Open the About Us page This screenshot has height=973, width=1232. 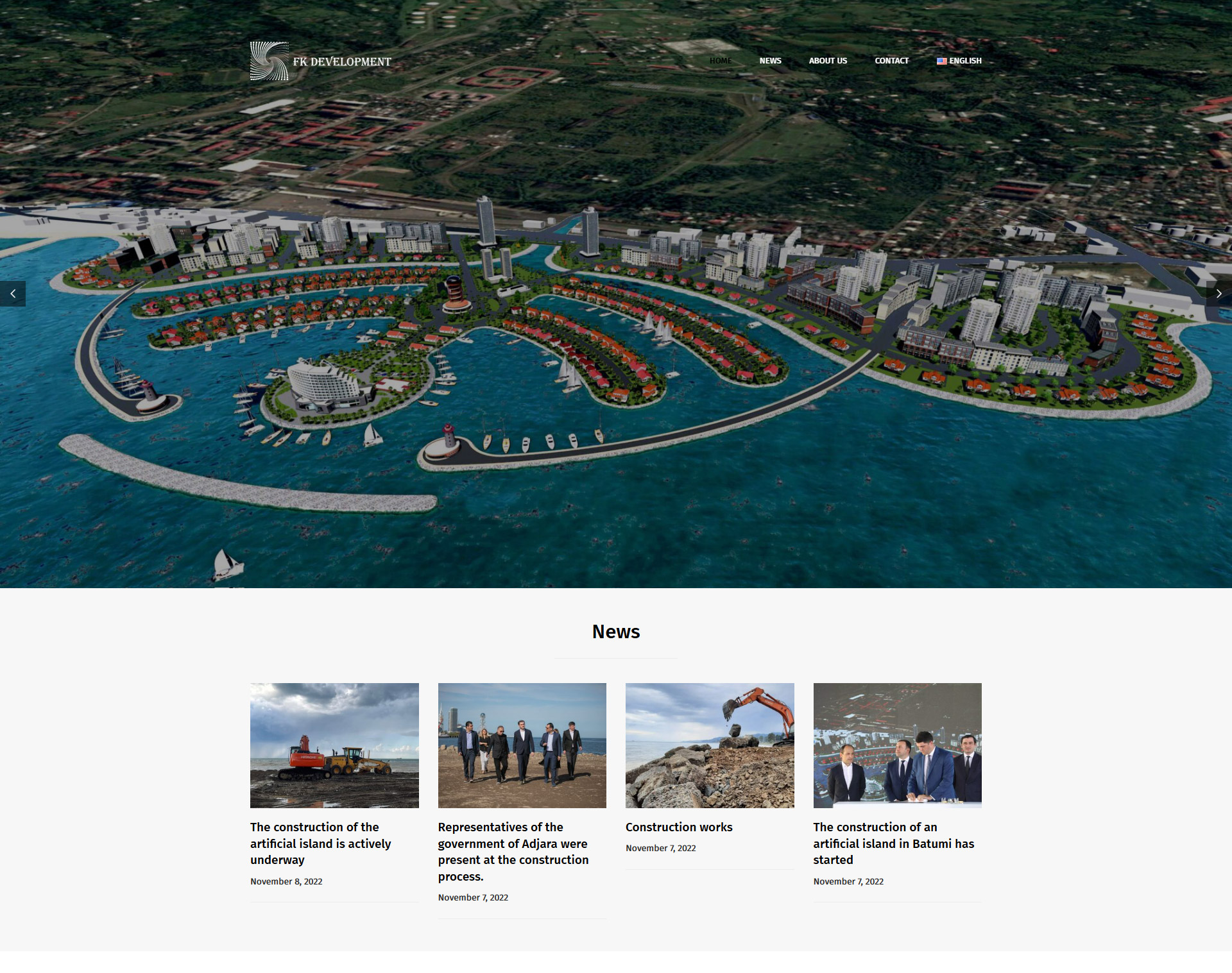[x=828, y=61]
